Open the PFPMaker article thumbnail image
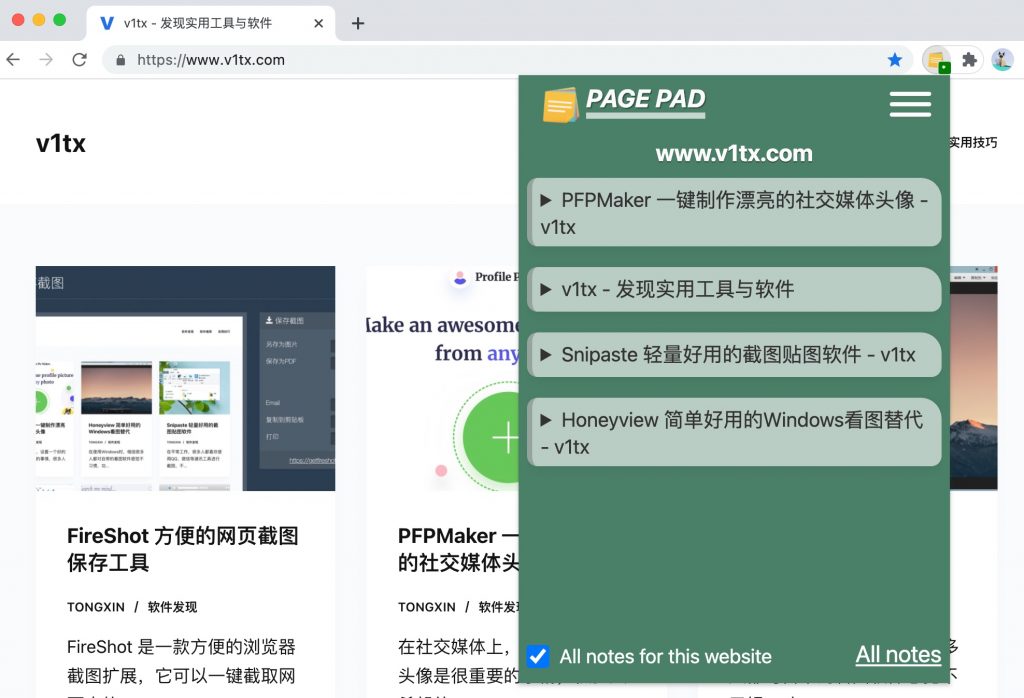The width and height of the screenshot is (1024, 698). [x=443, y=378]
